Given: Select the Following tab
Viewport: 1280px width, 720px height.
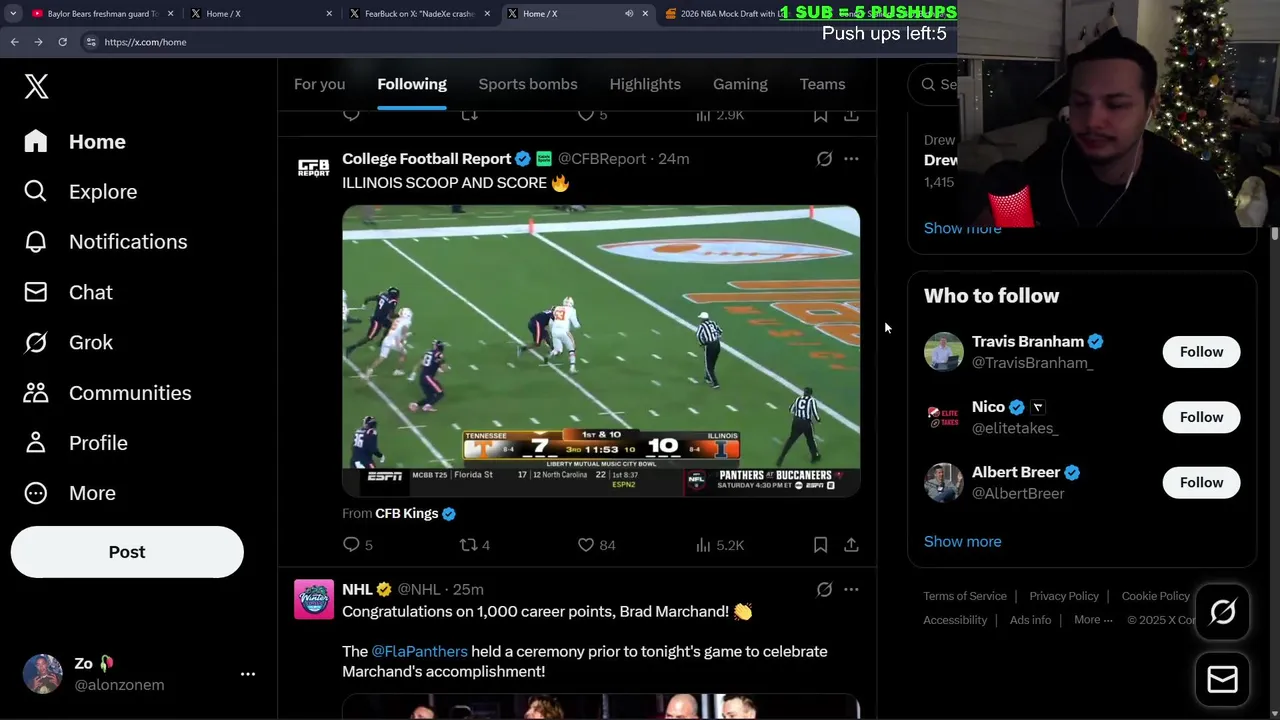Looking at the screenshot, I should point(412,84).
